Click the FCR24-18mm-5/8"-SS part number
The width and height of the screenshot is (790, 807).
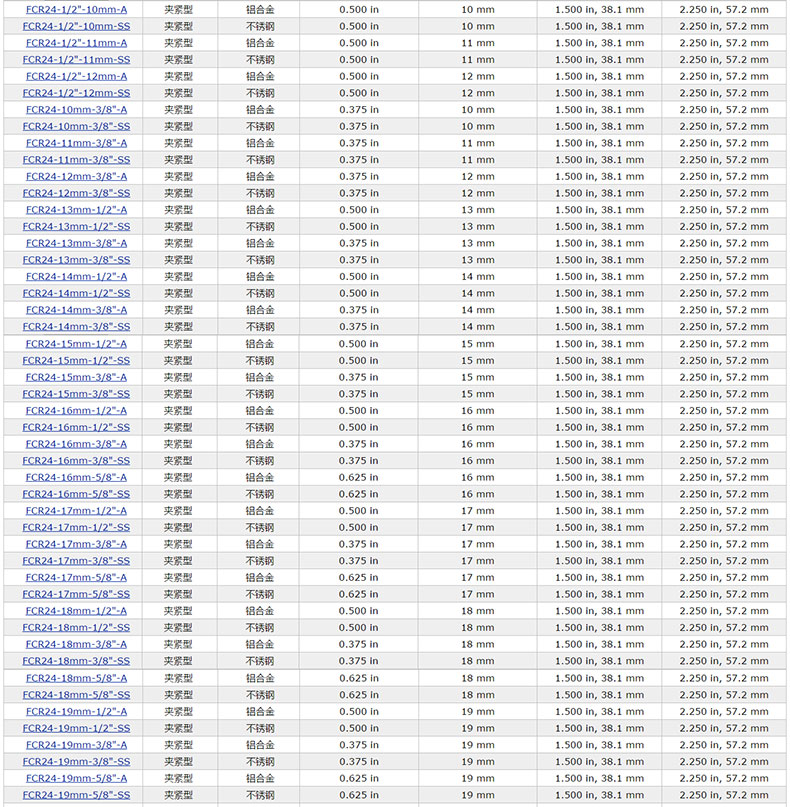pos(76,695)
